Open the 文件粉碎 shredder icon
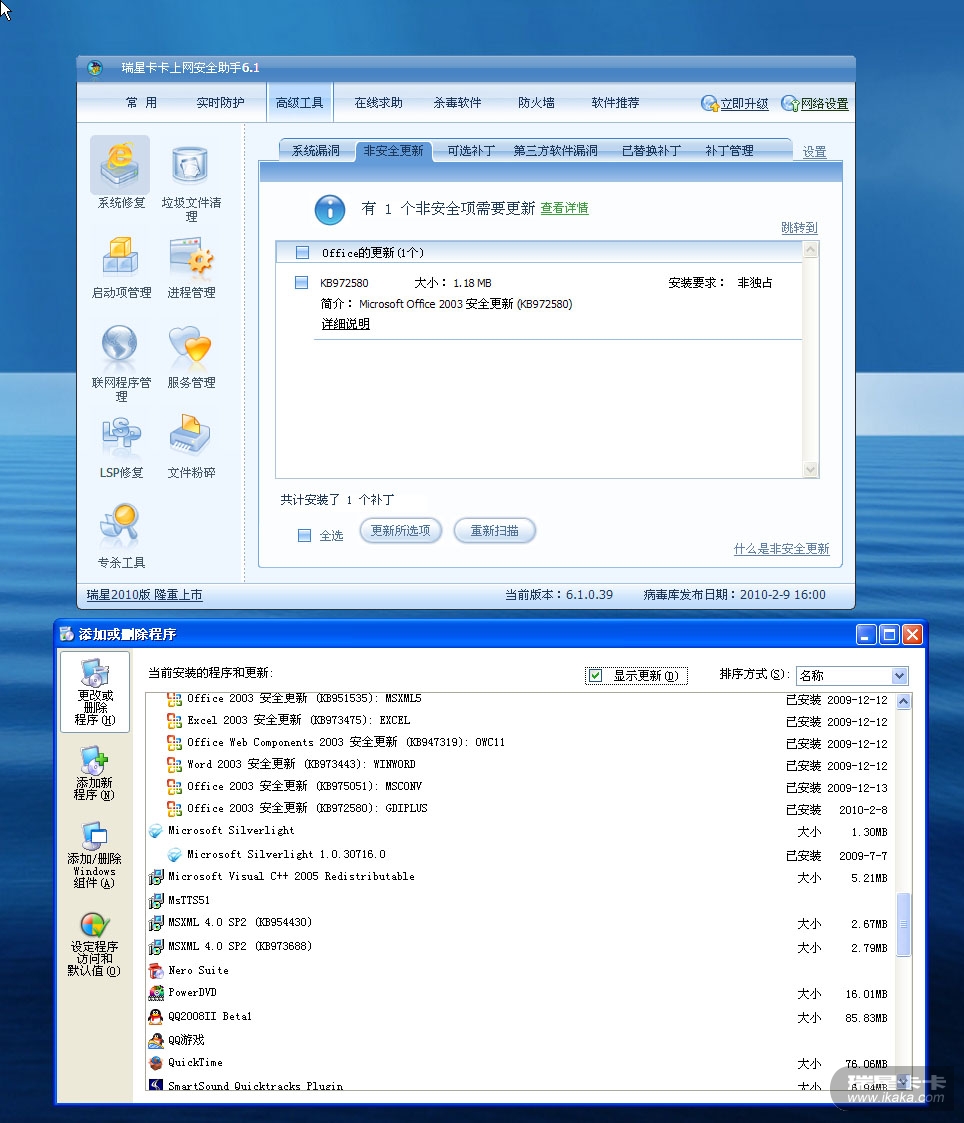 click(x=190, y=434)
